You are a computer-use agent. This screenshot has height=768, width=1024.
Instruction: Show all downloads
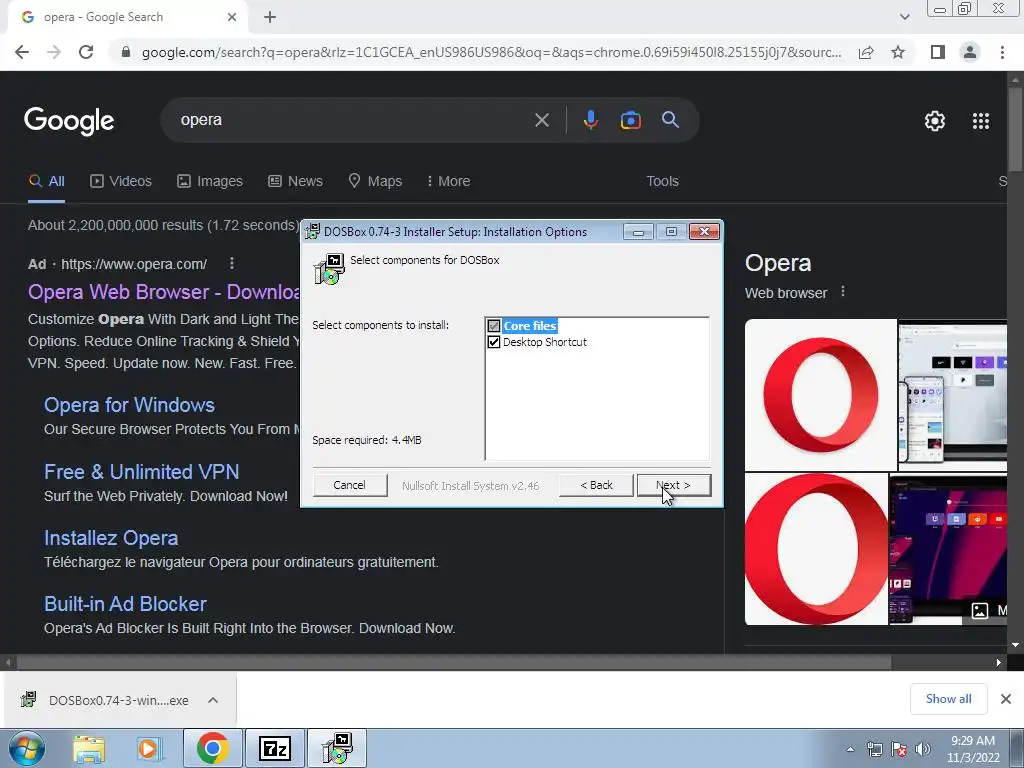(948, 699)
